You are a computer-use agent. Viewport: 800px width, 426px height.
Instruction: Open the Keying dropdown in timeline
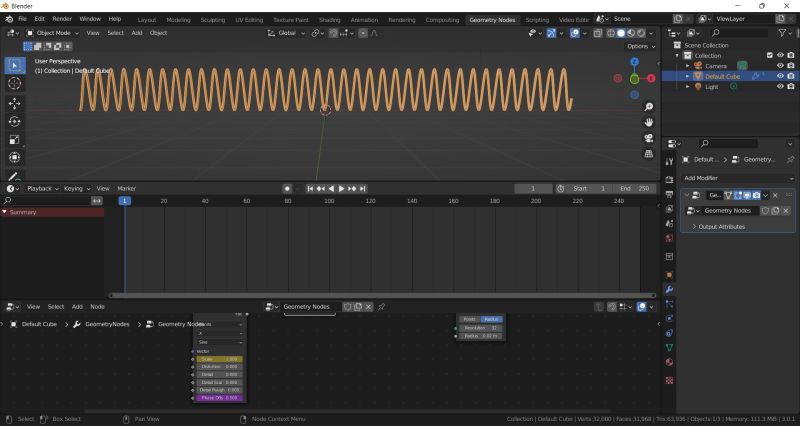[x=76, y=188]
